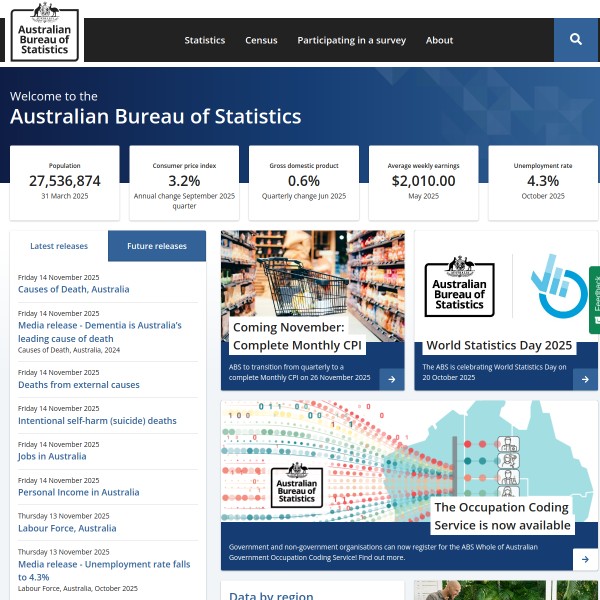Open Jobs in Australia release
The image size is (600, 600).
pos(52,457)
